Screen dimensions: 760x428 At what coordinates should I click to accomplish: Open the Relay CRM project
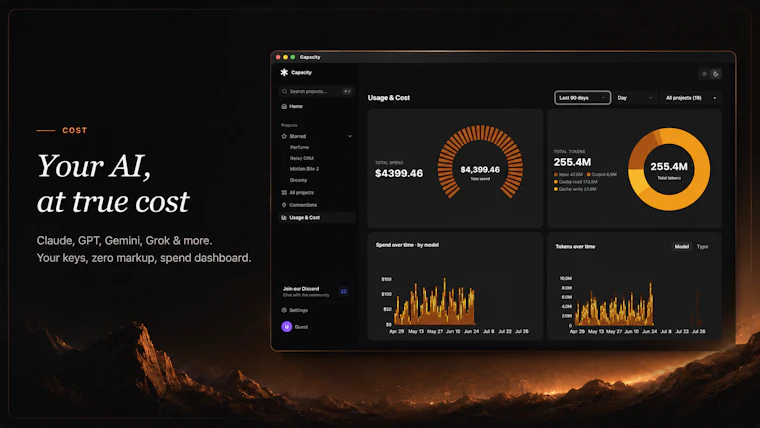pyautogui.click(x=301, y=158)
